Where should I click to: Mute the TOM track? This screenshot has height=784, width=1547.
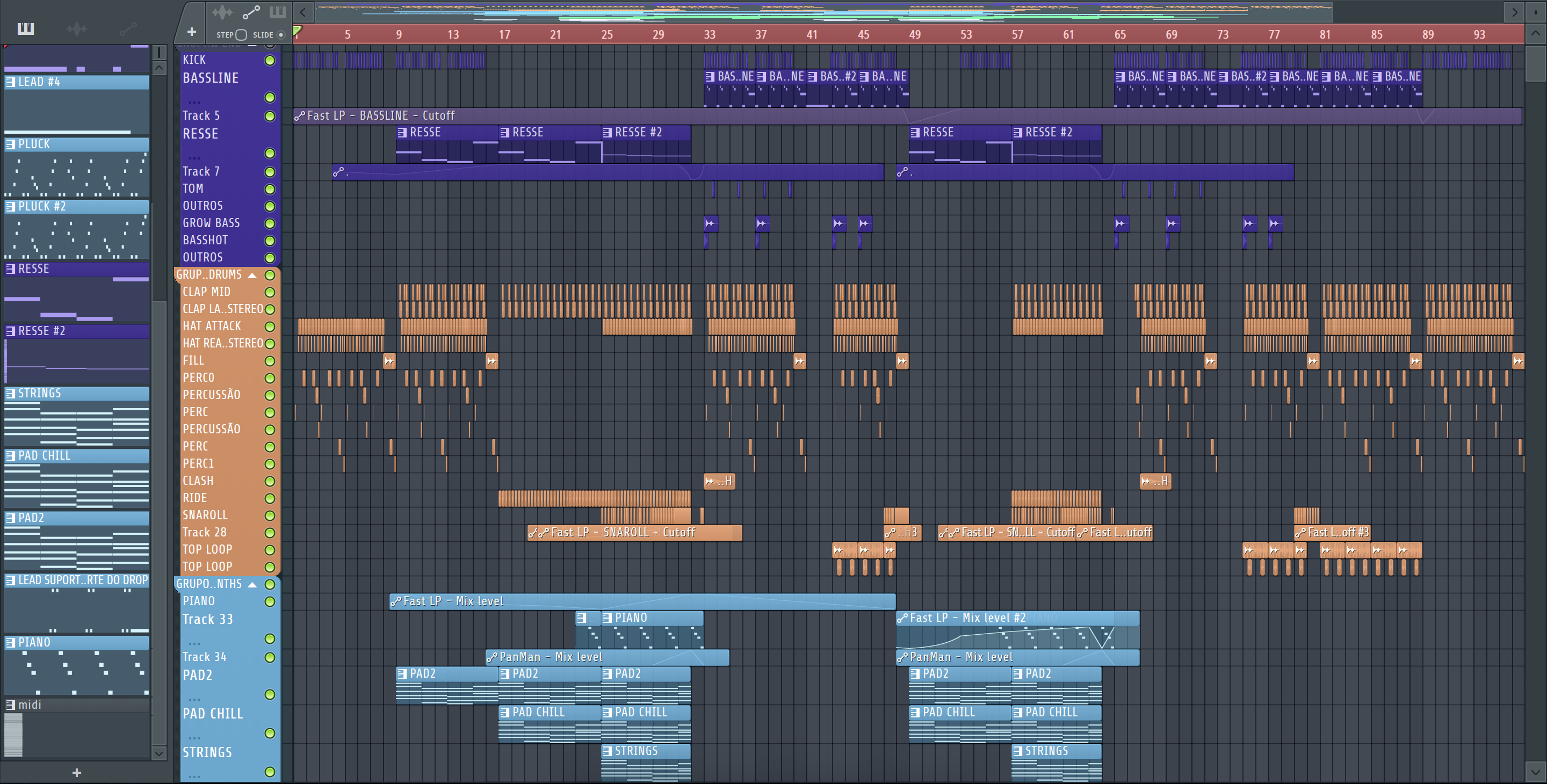pos(270,190)
